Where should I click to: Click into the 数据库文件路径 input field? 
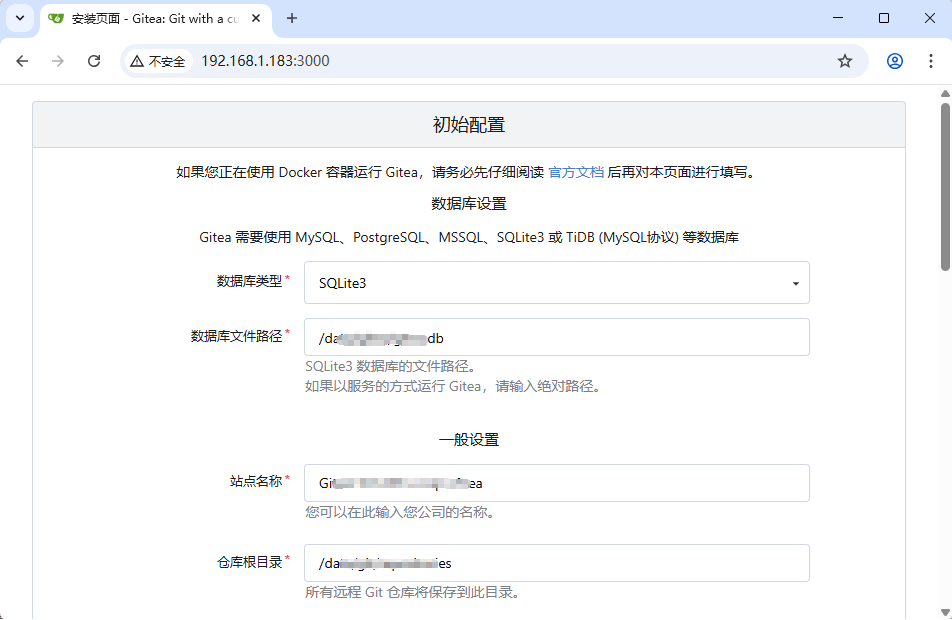coord(557,337)
